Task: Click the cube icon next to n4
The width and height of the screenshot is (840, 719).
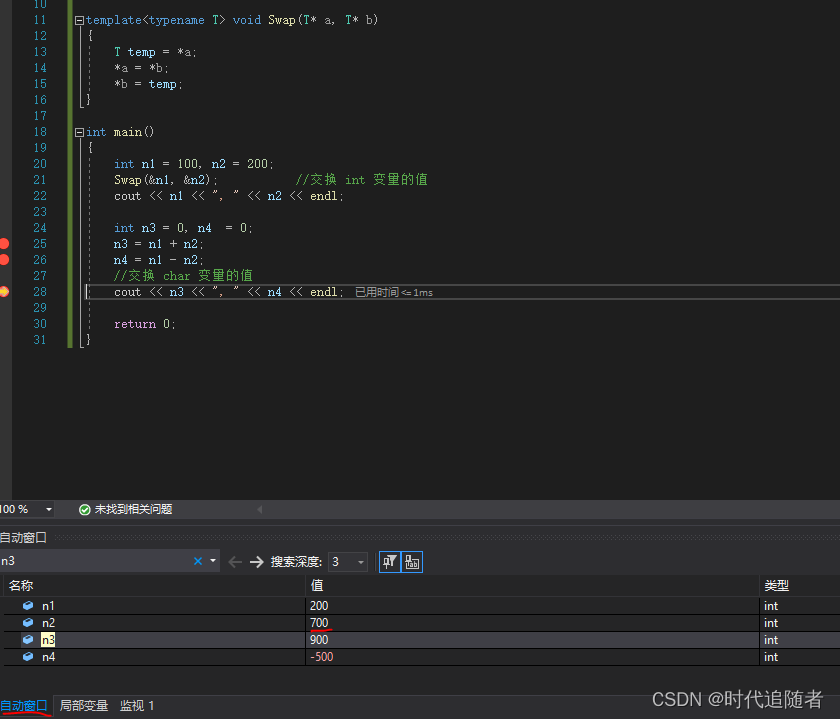Action: (x=28, y=657)
